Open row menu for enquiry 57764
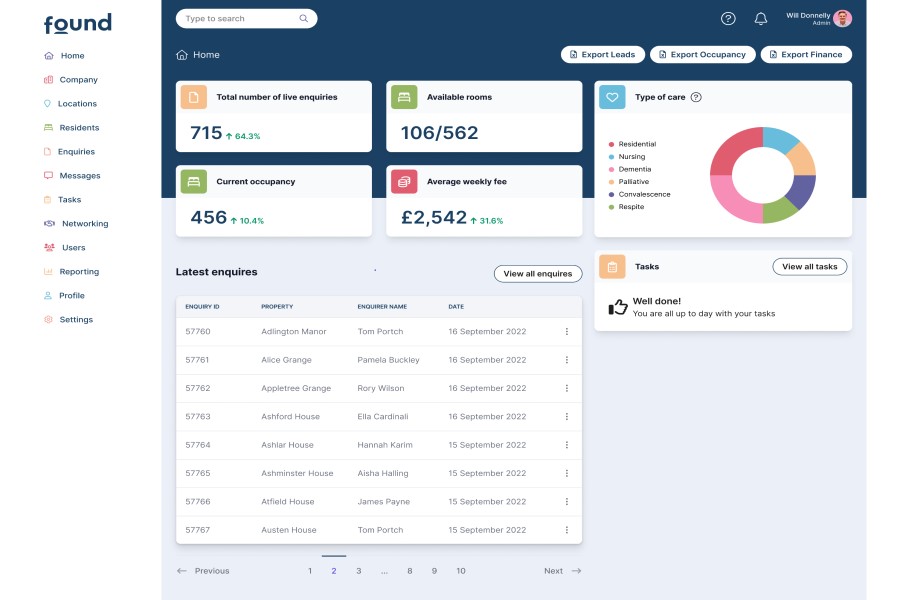 point(567,445)
